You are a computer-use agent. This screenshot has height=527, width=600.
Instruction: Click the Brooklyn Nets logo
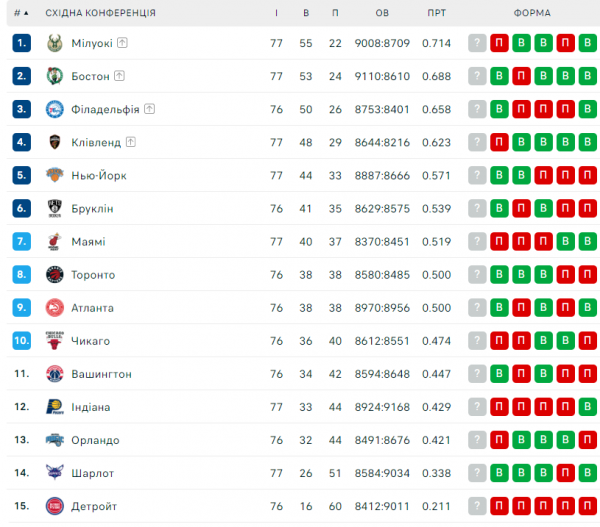point(55,208)
